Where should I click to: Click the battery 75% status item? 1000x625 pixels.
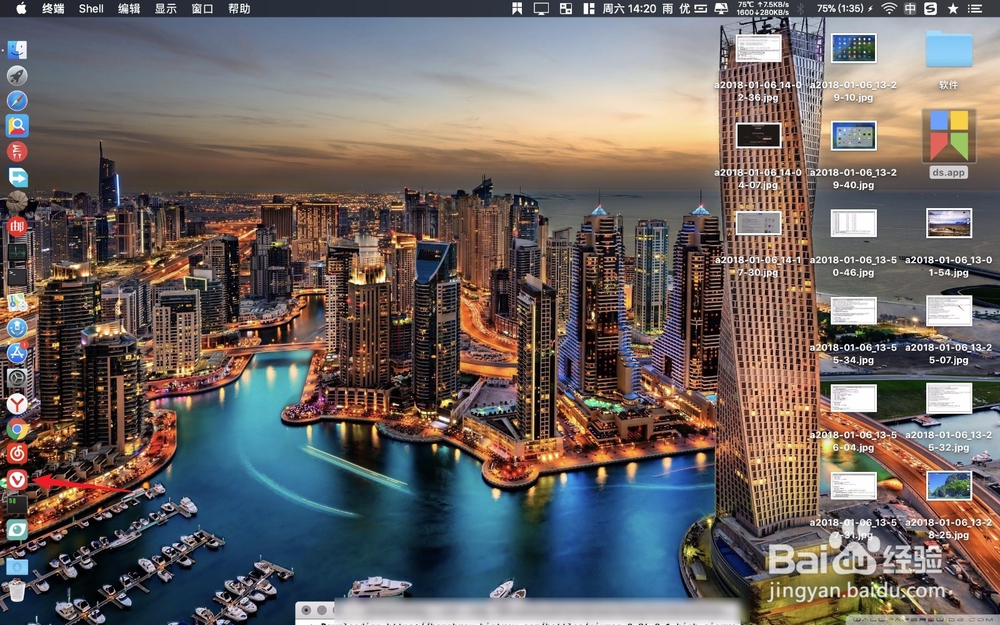[x=844, y=8]
